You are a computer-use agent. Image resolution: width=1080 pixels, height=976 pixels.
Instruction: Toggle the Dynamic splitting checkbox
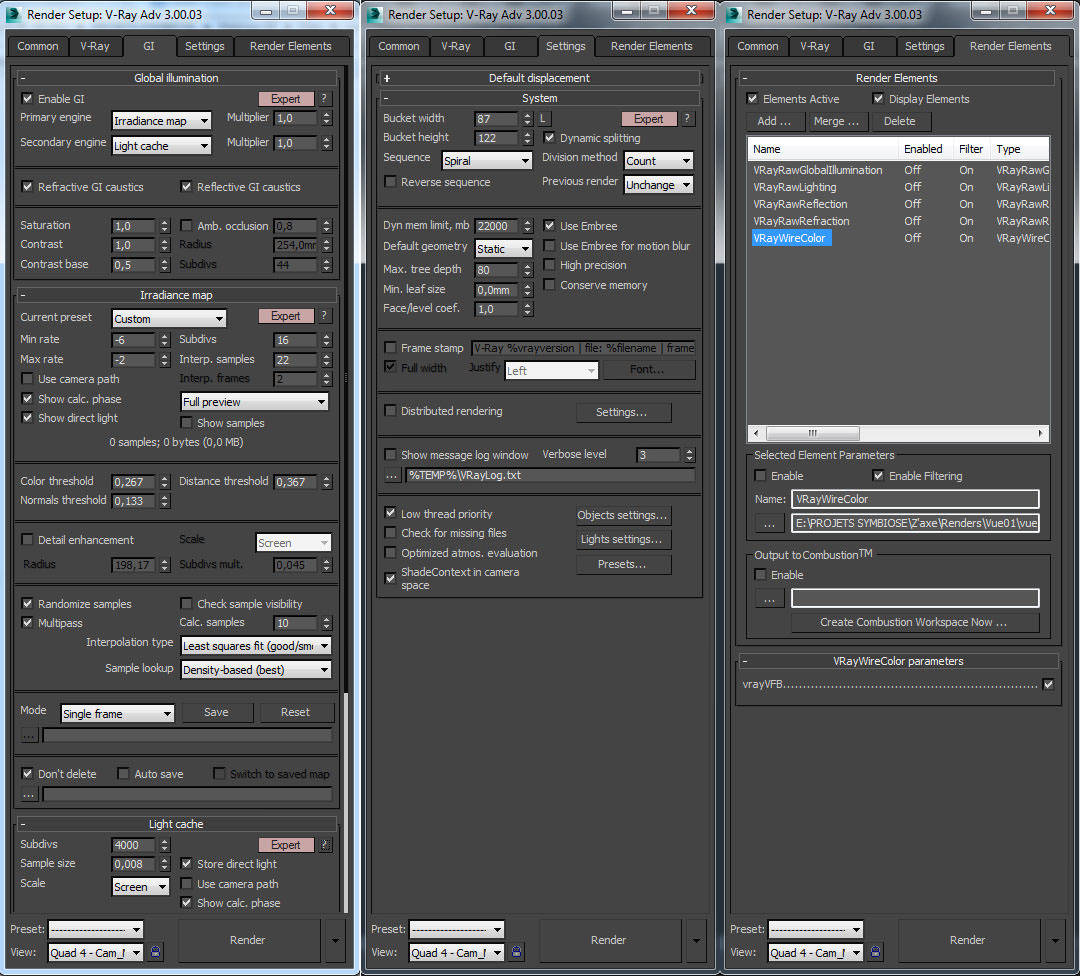coord(549,137)
